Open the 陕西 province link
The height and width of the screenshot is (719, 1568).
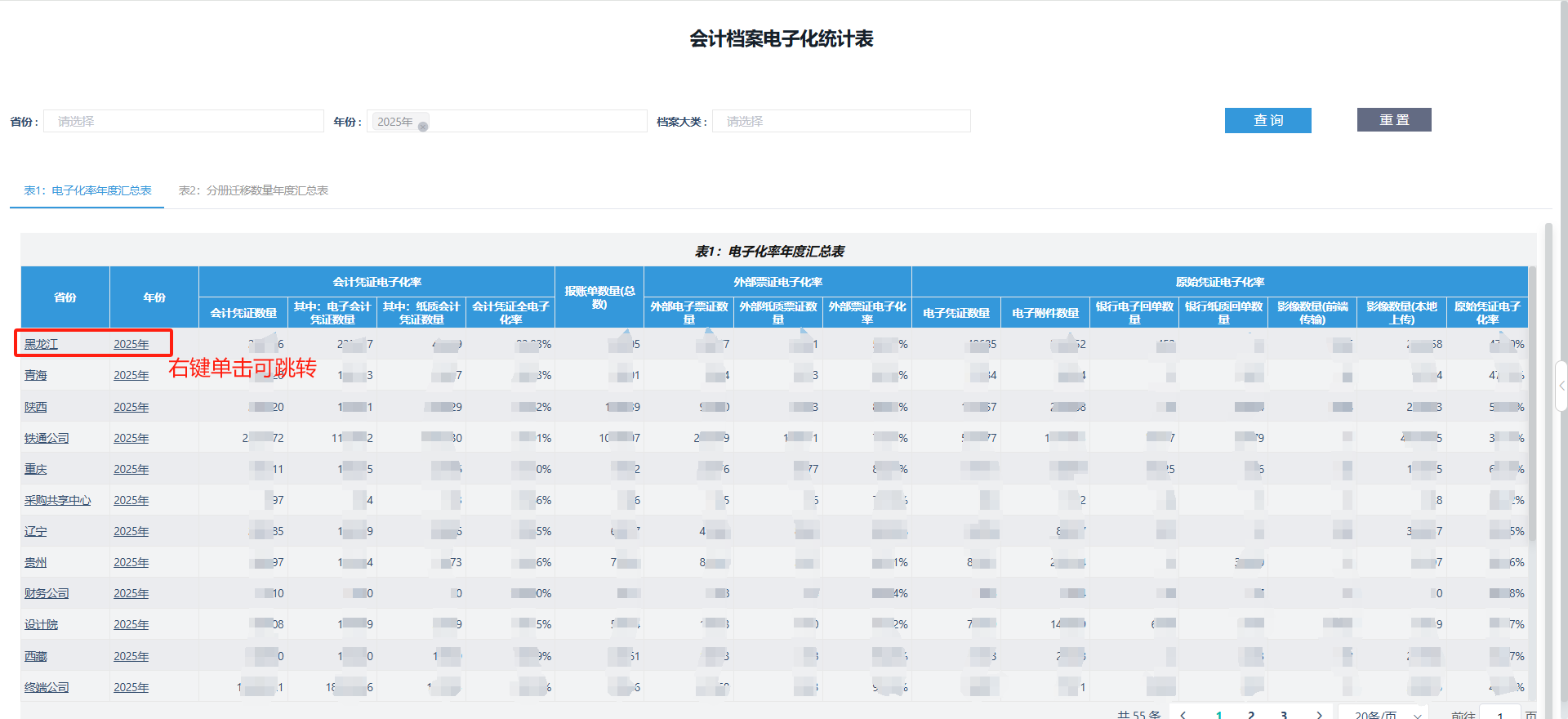[35, 407]
